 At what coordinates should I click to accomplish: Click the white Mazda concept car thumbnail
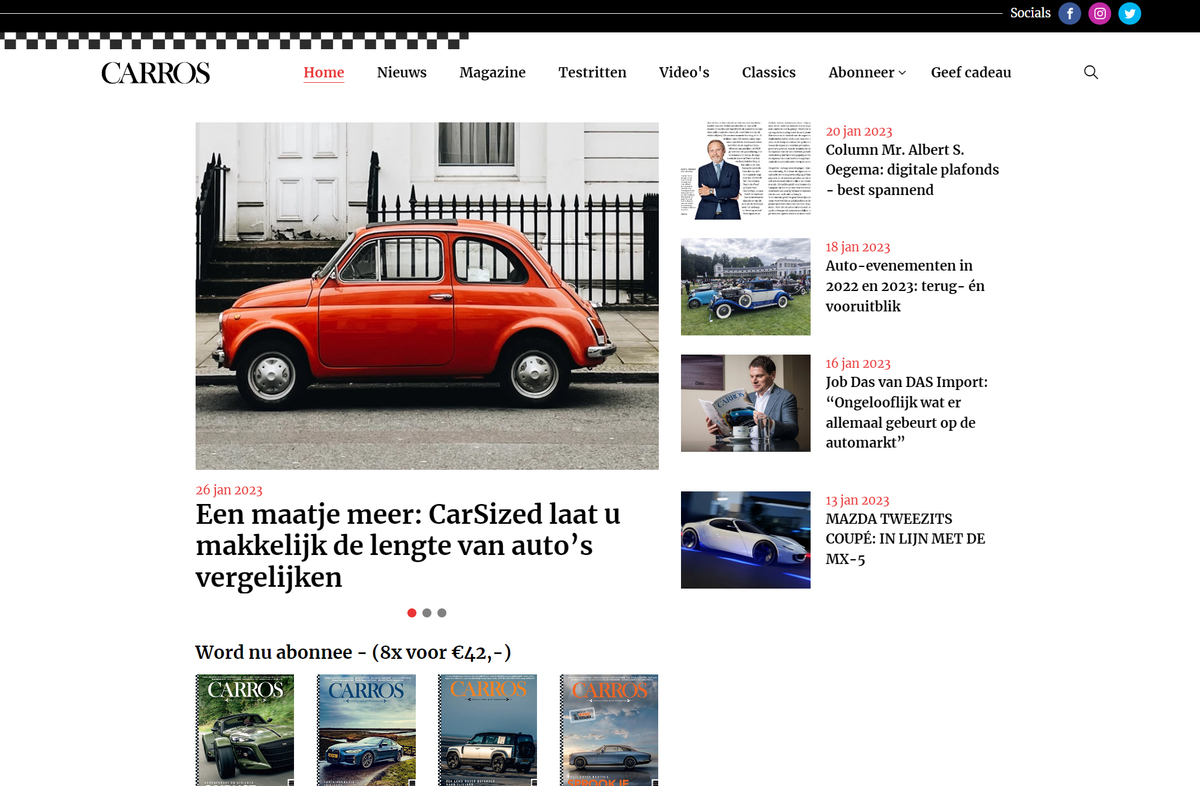tap(745, 539)
